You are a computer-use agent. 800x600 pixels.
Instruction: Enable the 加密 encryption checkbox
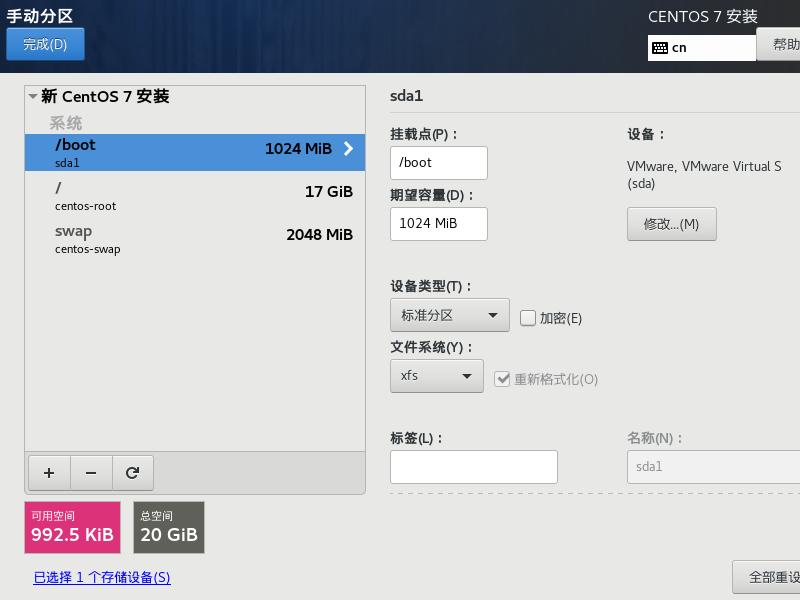coord(527,317)
